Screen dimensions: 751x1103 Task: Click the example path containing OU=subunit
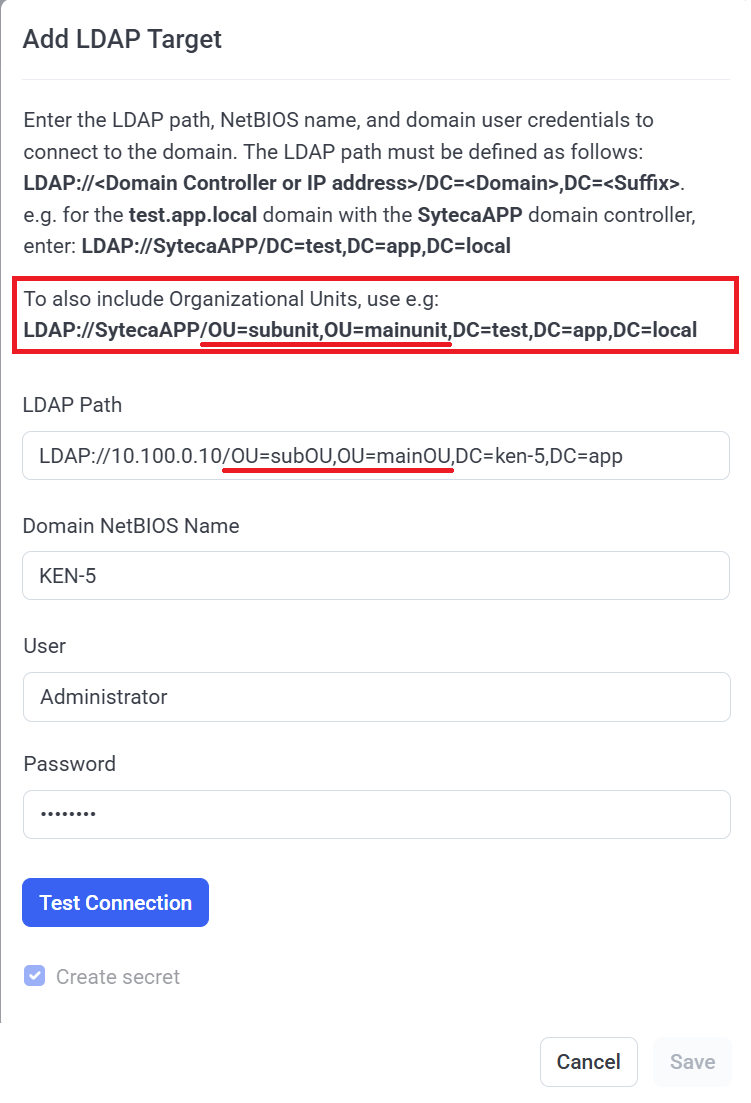pos(360,329)
